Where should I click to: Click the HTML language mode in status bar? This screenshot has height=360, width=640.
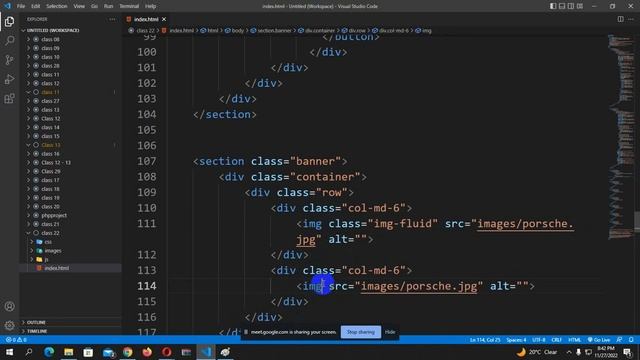click(x=574, y=340)
